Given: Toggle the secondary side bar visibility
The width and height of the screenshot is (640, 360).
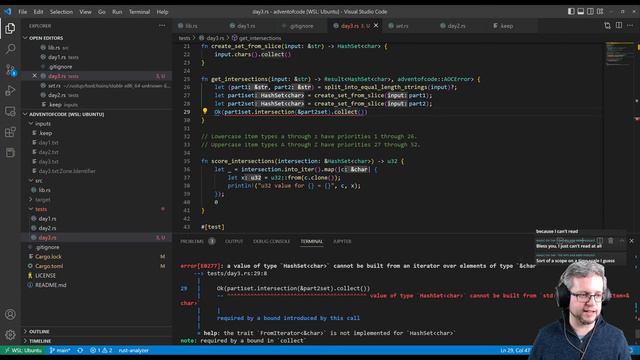Looking at the screenshot, I should point(590,11).
